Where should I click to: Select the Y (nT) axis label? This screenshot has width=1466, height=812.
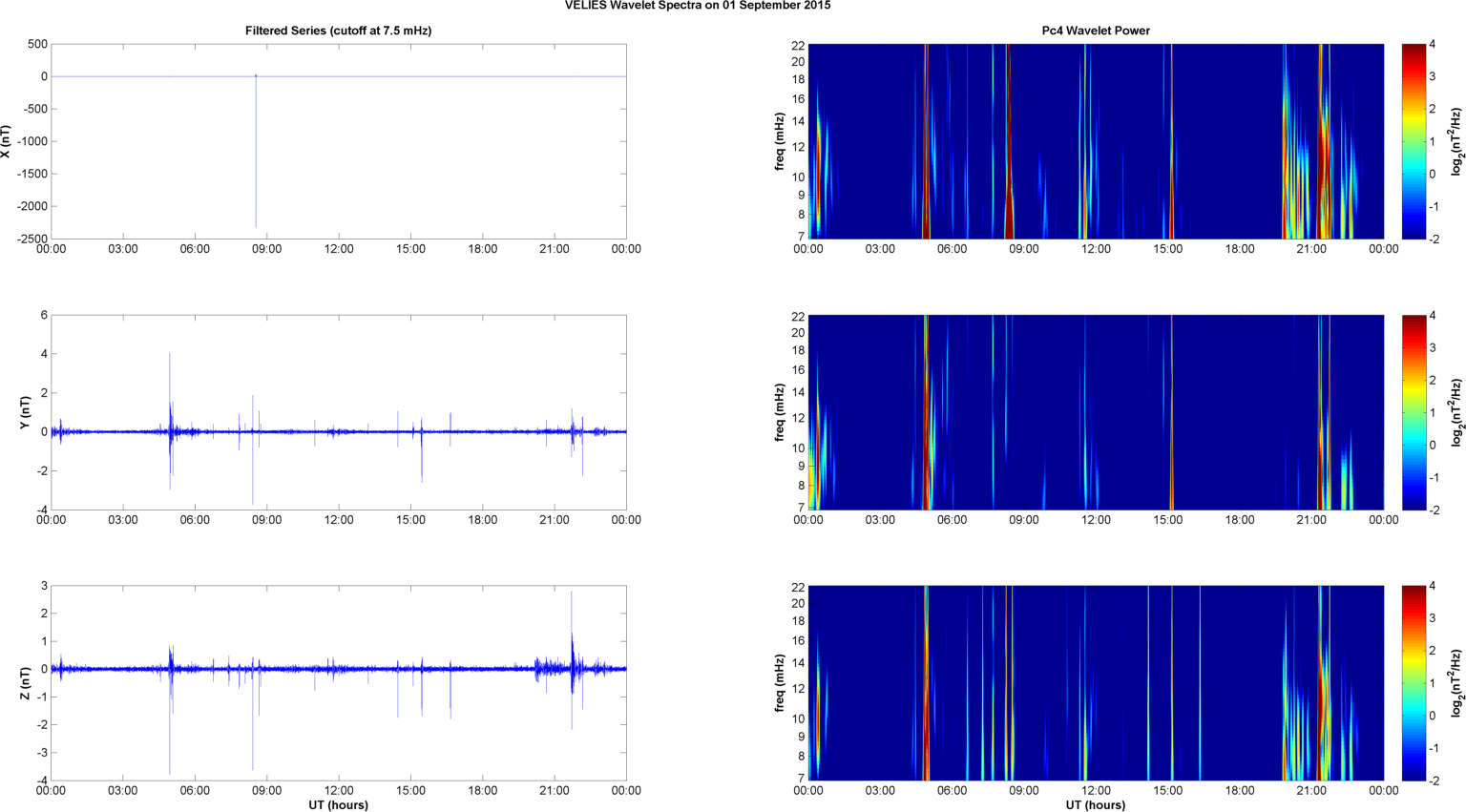26,412
